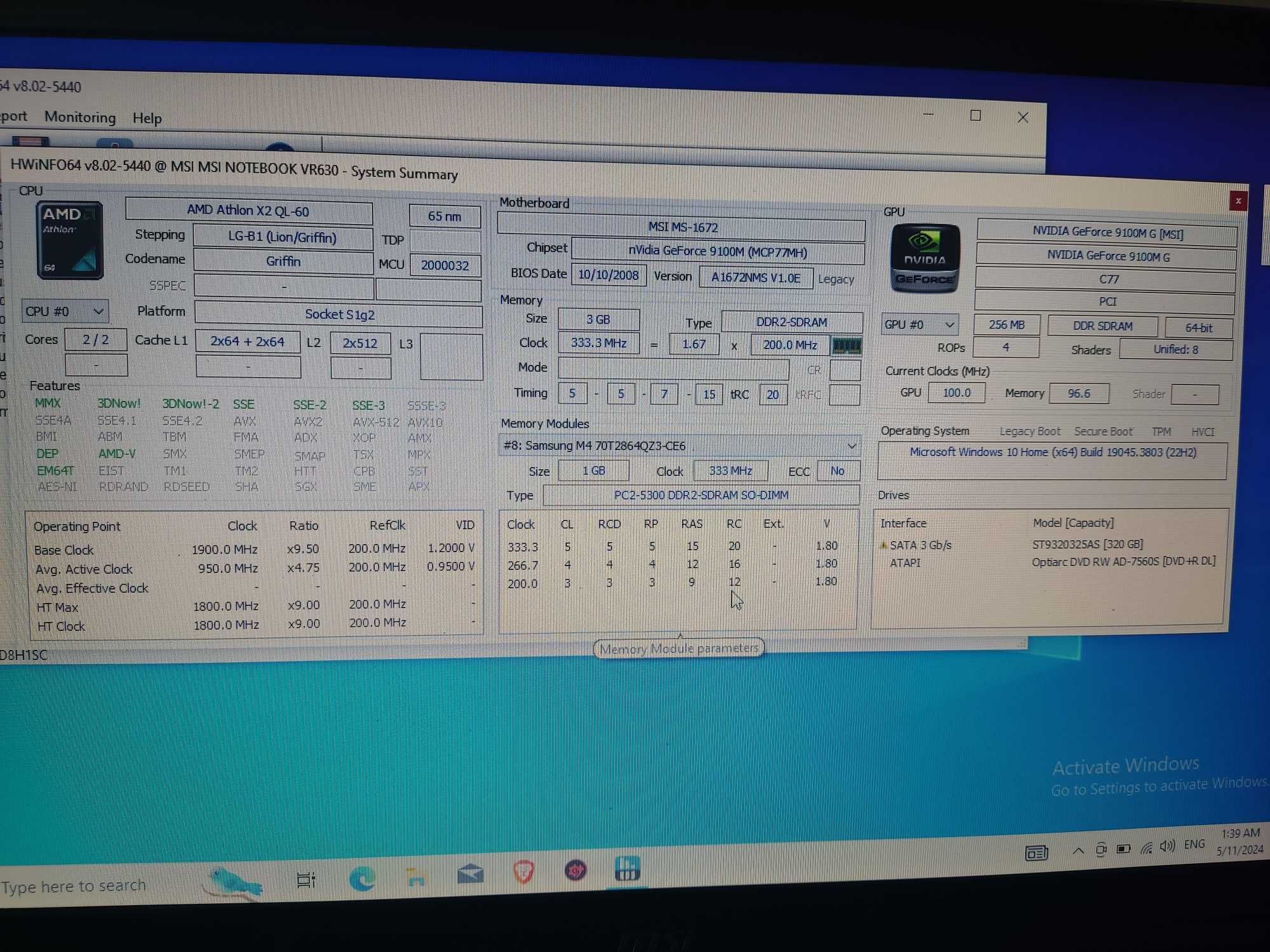Open the battery status tray icon
The image size is (1270, 952).
(1123, 849)
